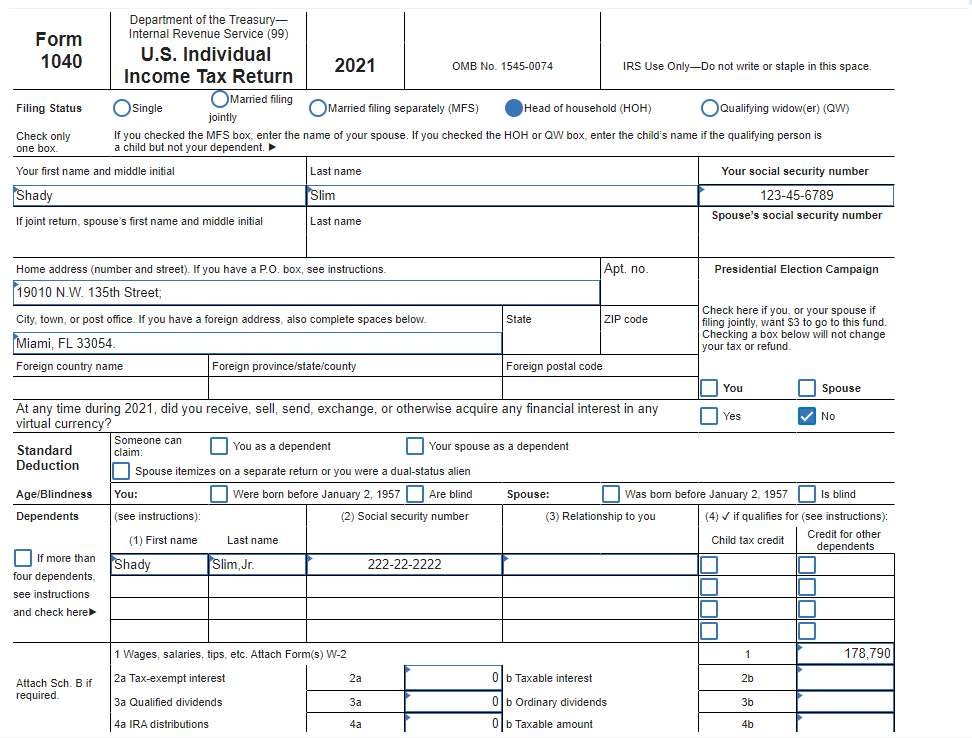Uncheck No for the virtual currency question
The image size is (972, 738).
[806, 416]
